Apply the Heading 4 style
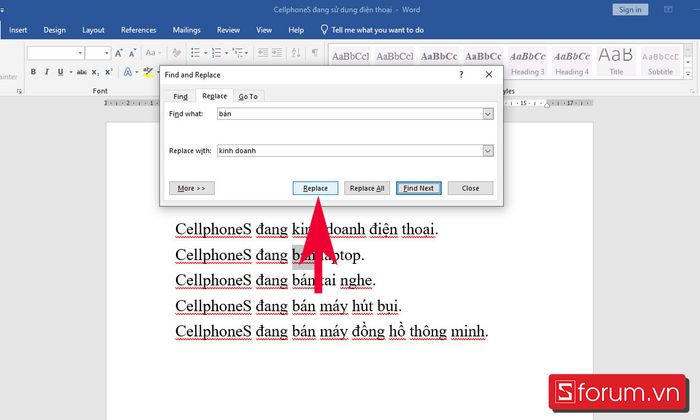Viewport: 700px width, 420px height. click(572, 62)
